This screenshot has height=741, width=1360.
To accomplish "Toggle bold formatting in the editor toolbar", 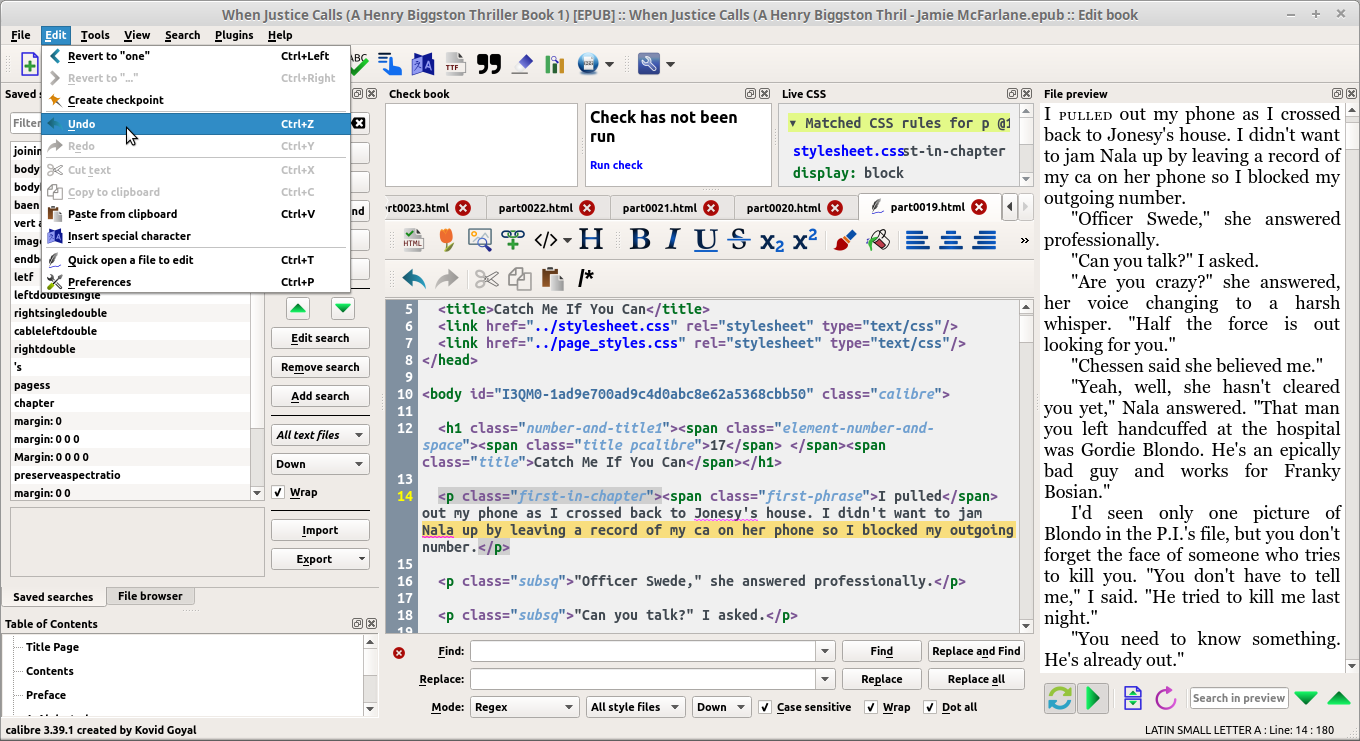I will (x=640, y=240).
